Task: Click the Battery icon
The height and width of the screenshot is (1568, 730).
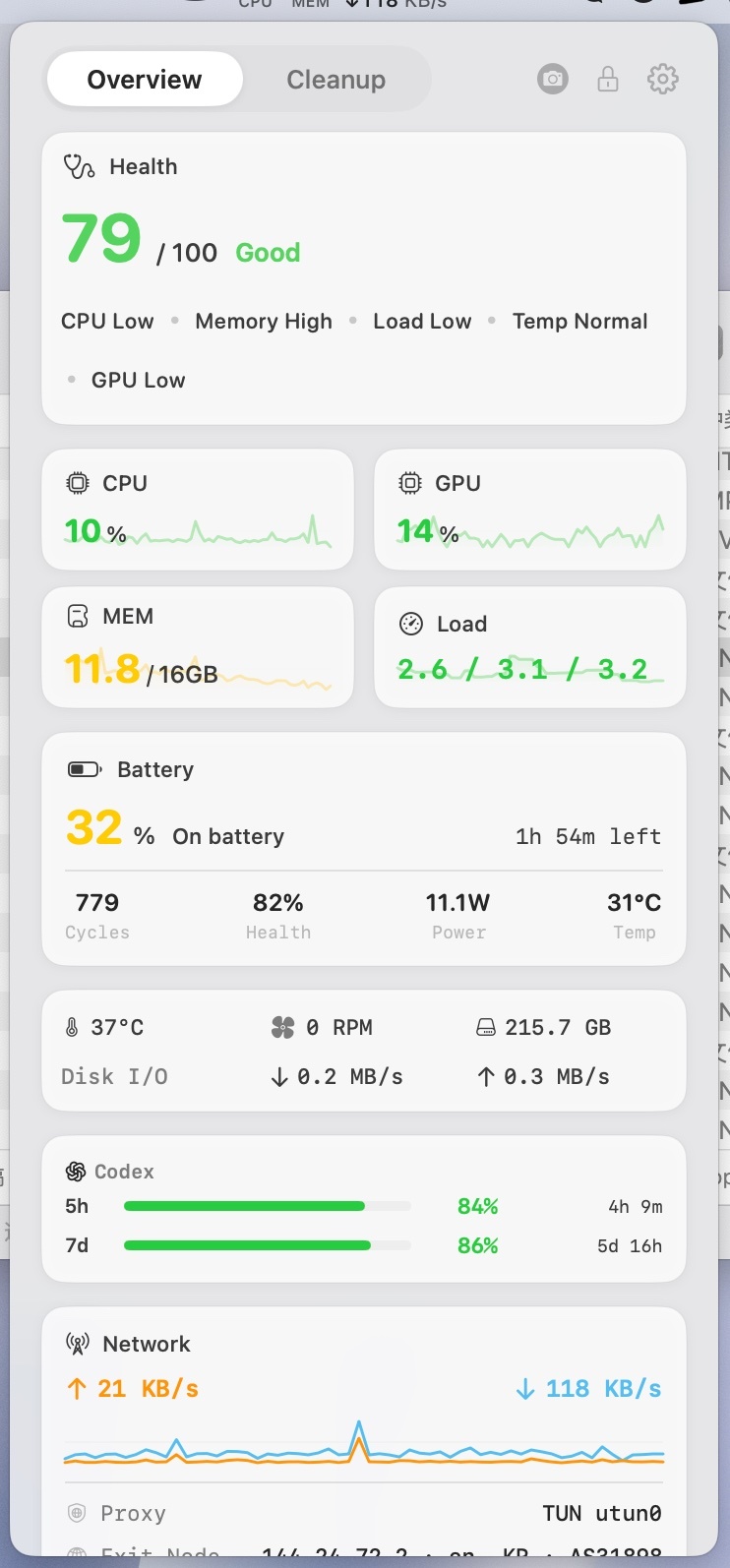Action: (85, 769)
